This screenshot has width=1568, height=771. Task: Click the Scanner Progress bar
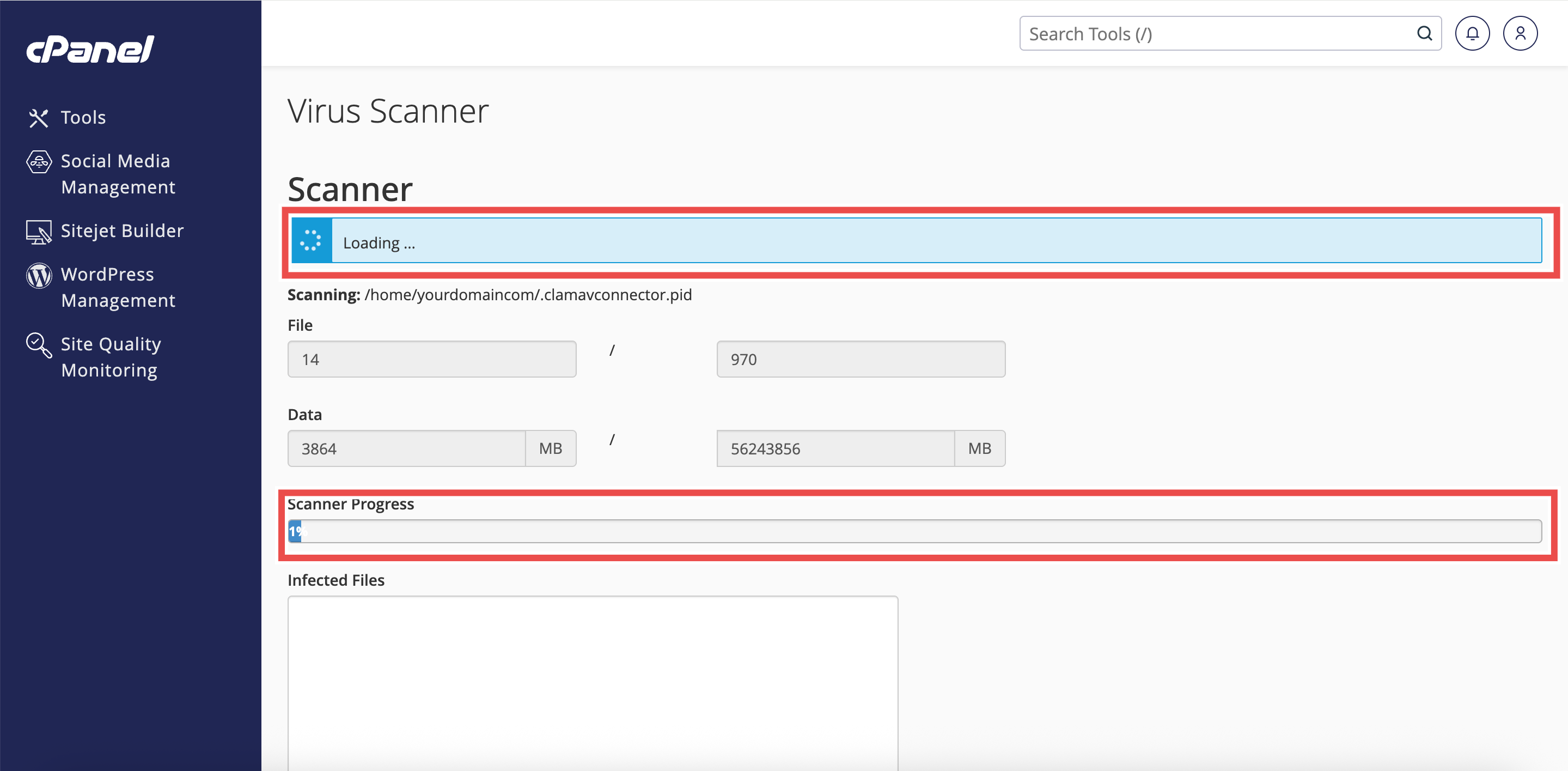pyautogui.click(x=914, y=531)
